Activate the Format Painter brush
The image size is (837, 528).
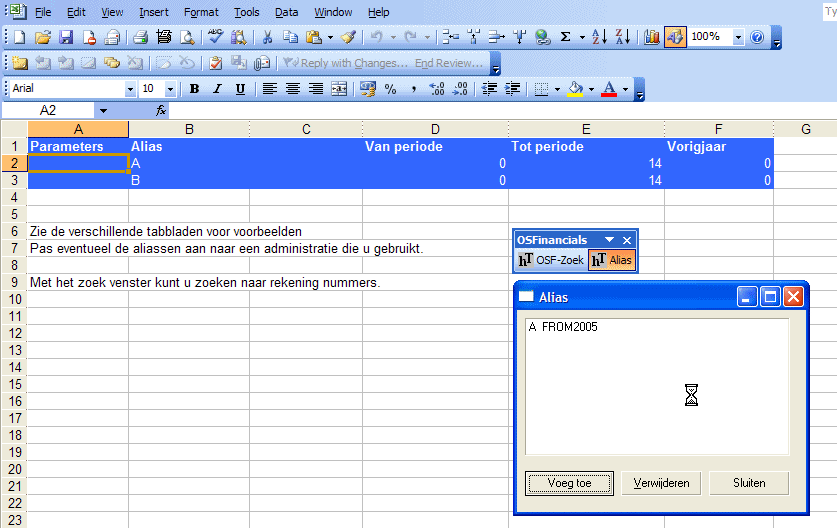pyautogui.click(x=348, y=37)
